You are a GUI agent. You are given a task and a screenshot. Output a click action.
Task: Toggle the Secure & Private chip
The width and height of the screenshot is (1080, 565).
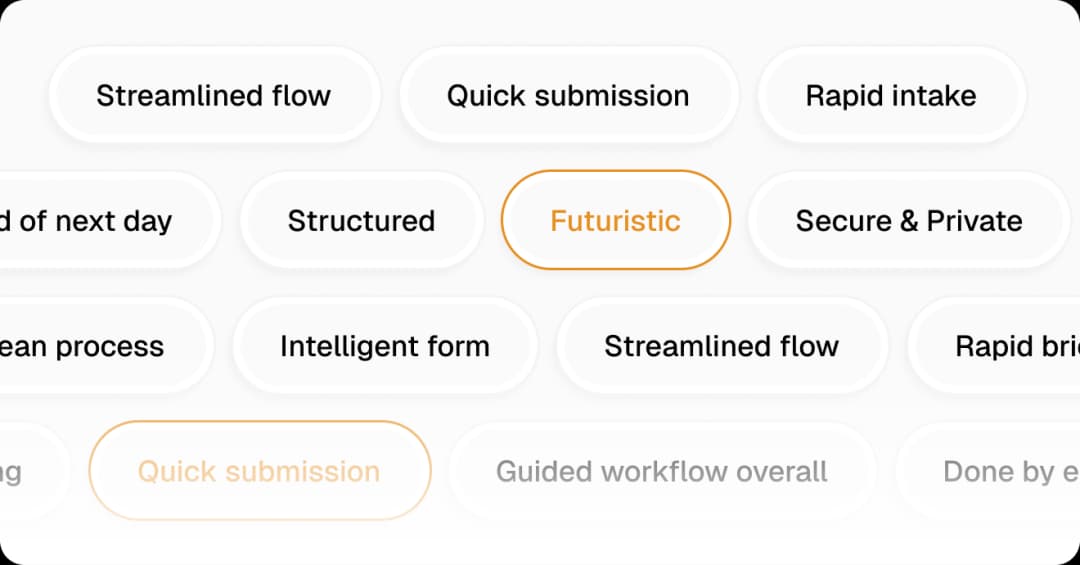coord(908,221)
